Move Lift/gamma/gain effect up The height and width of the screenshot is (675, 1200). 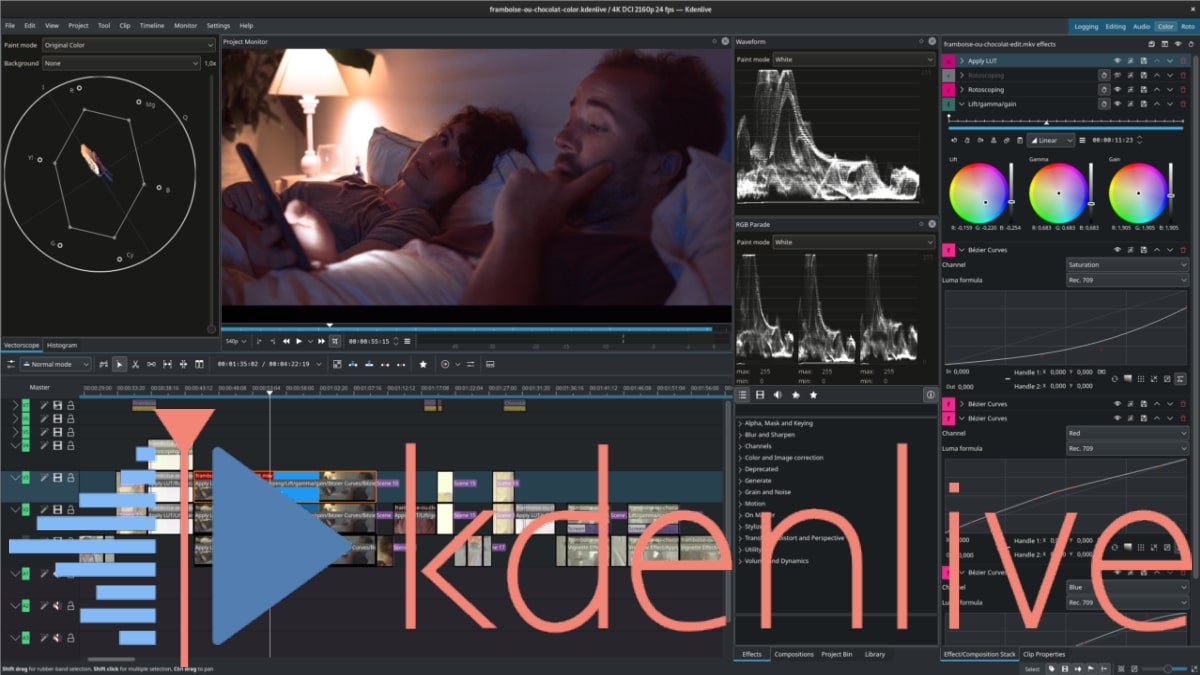click(1157, 104)
